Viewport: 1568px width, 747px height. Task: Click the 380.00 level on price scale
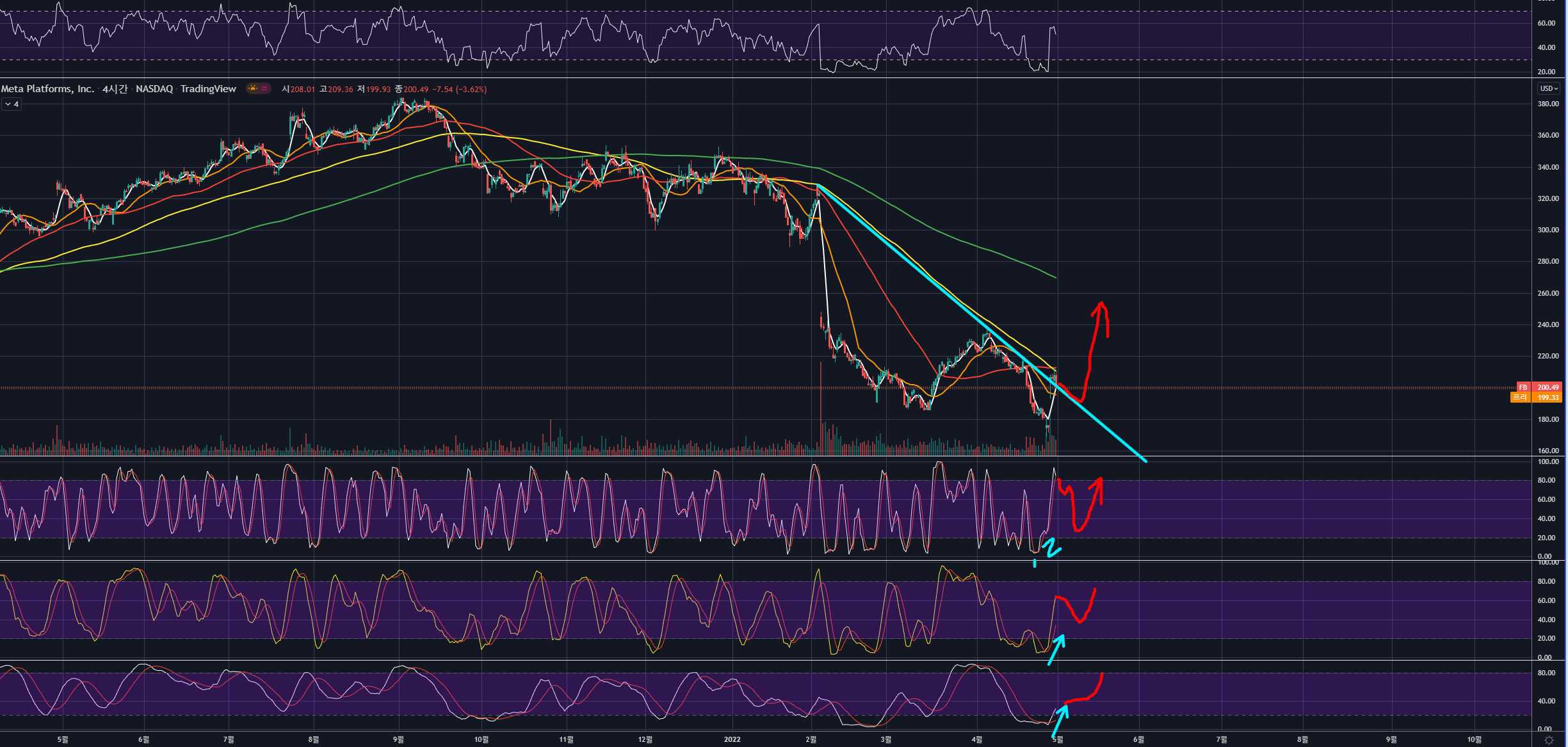tap(1548, 104)
